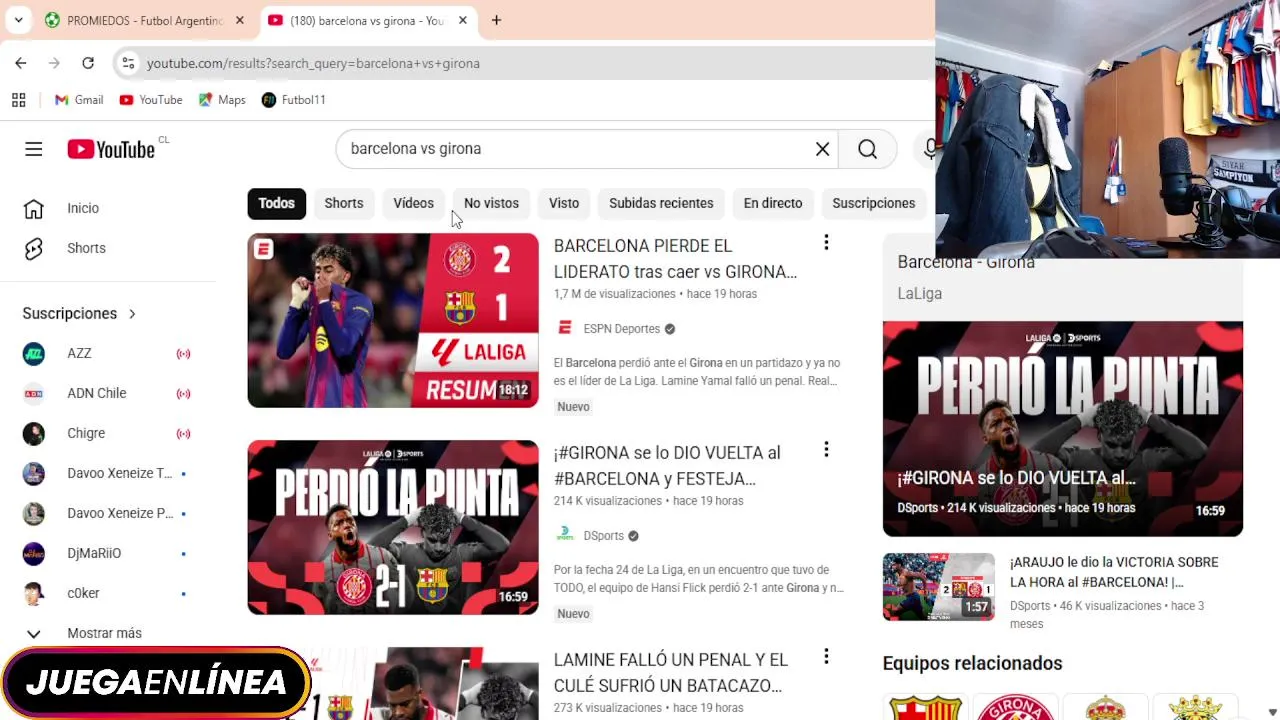The height and width of the screenshot is (720, 1280).
Task: Open ESPN Deportes channel name
Action: (622, 329)
